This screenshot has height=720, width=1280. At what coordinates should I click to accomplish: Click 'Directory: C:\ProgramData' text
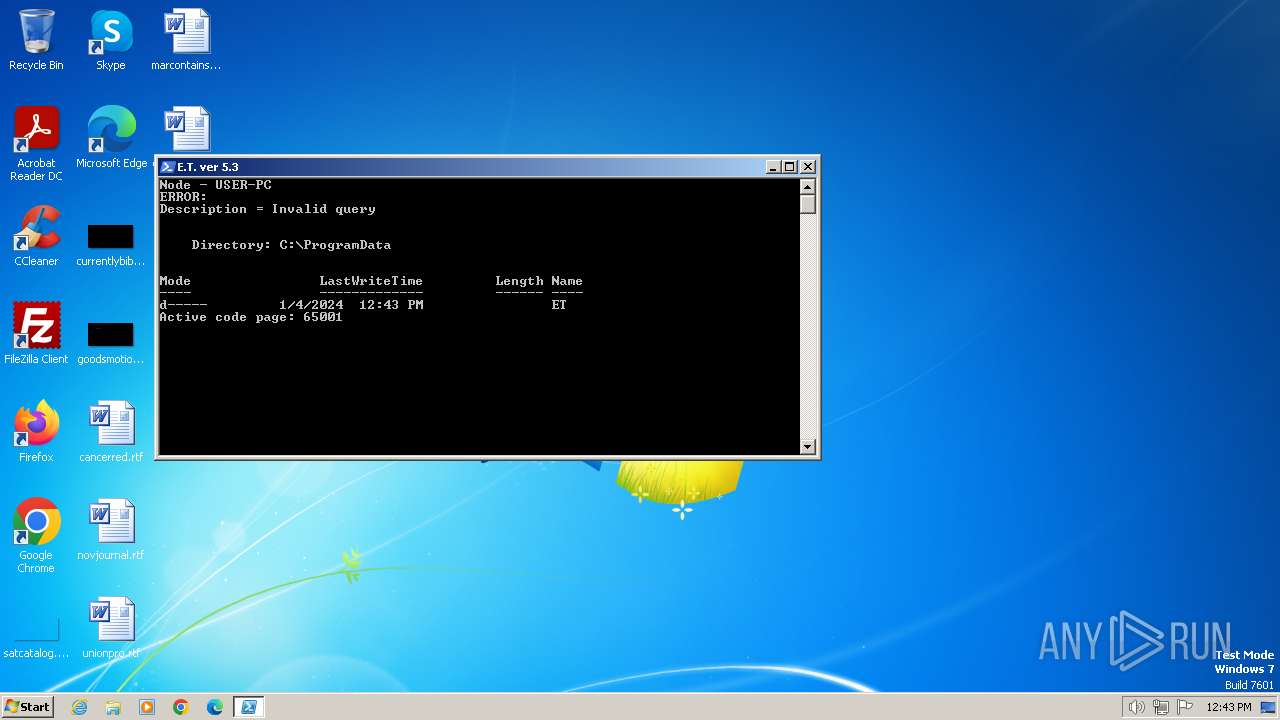point(291,245)
